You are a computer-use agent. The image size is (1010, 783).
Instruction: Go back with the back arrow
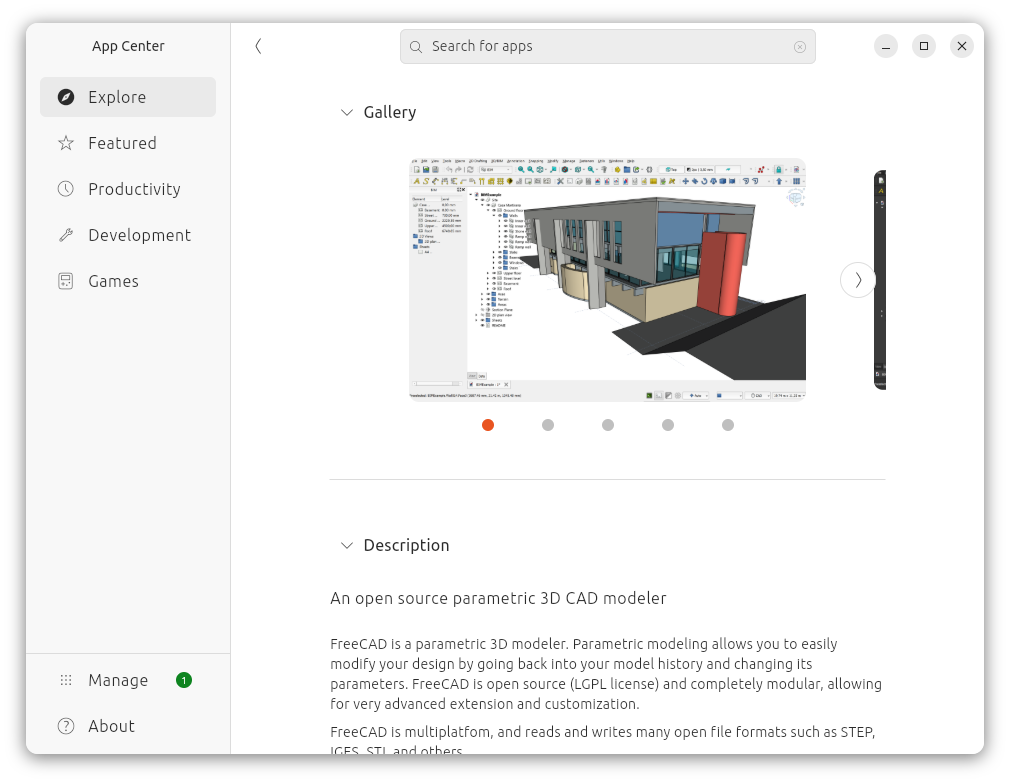[258, 46]
